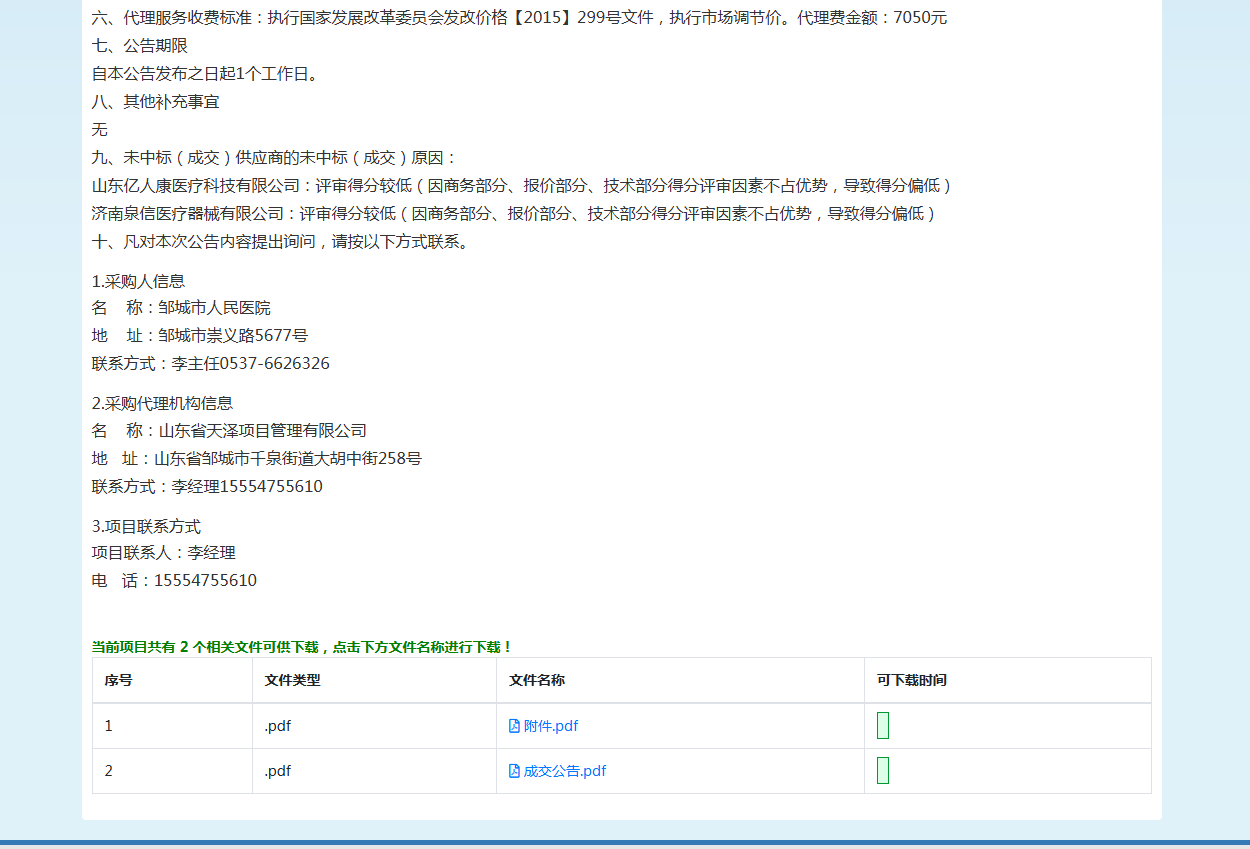
Task: Click the 电话 number under 项目联系方式
Action: tap(205, 580)
